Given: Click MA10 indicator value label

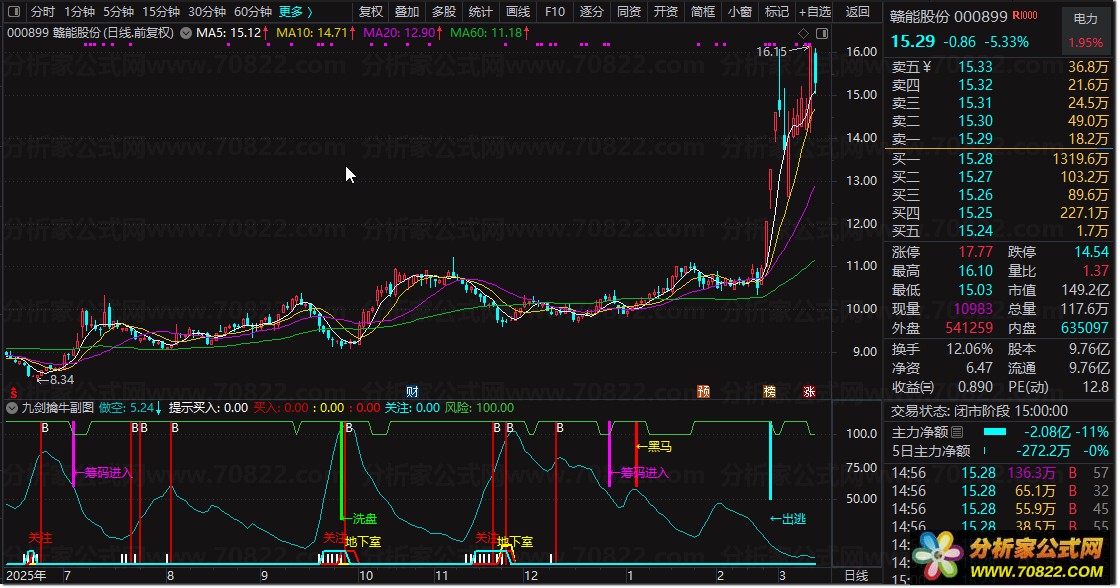Looking at the screenshot, I should tap(316, 33).
